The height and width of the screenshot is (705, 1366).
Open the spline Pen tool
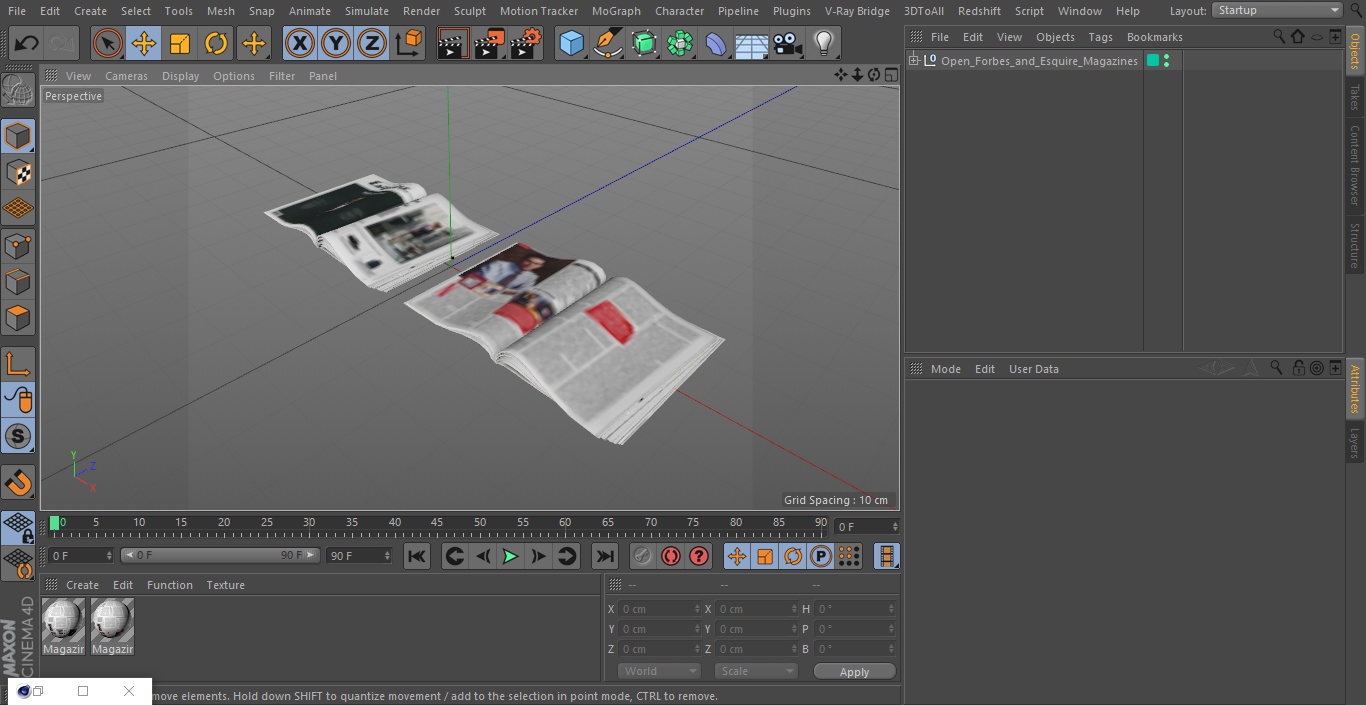click(x=608, y=43)
